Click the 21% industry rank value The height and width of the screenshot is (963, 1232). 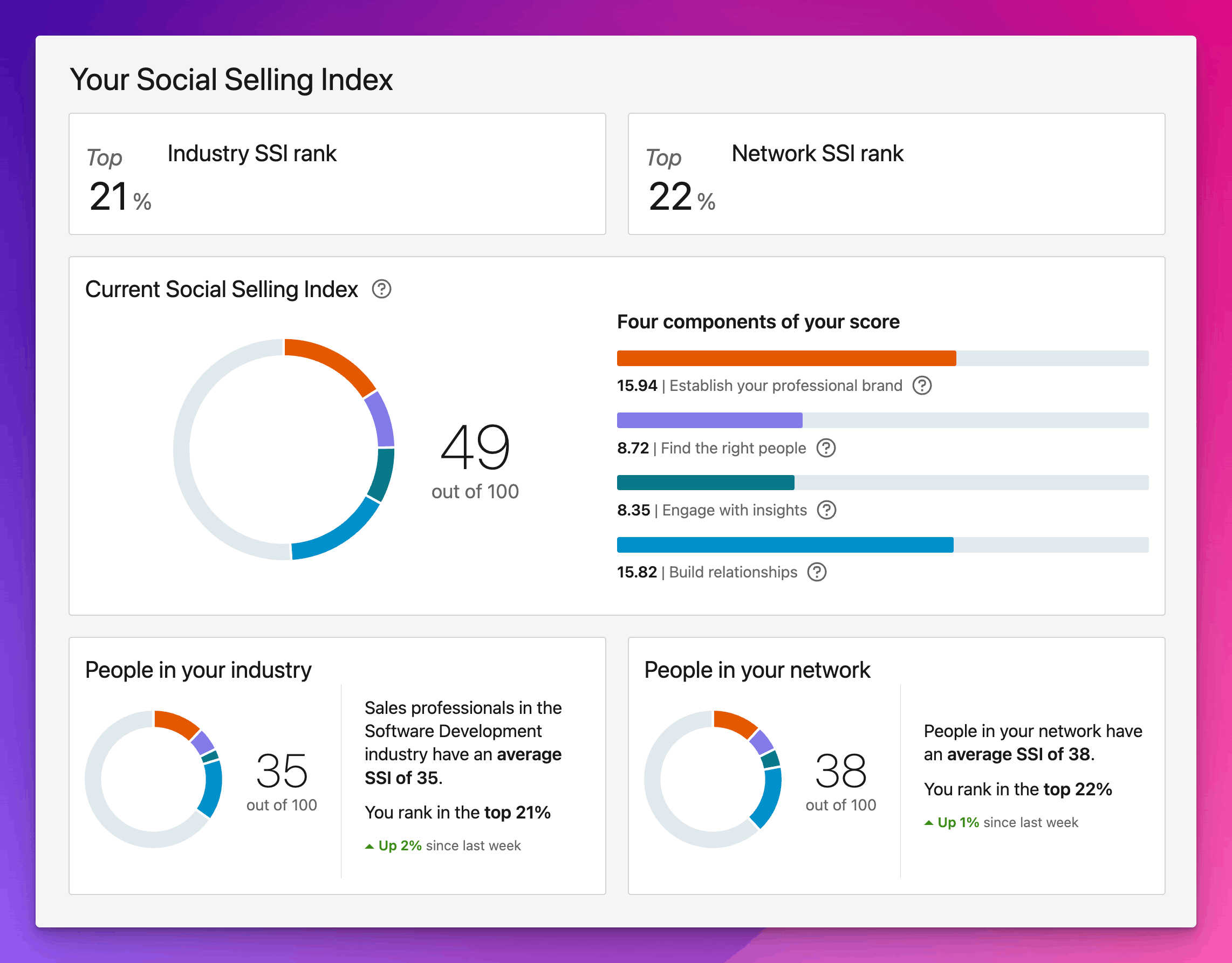pos(120,197)
